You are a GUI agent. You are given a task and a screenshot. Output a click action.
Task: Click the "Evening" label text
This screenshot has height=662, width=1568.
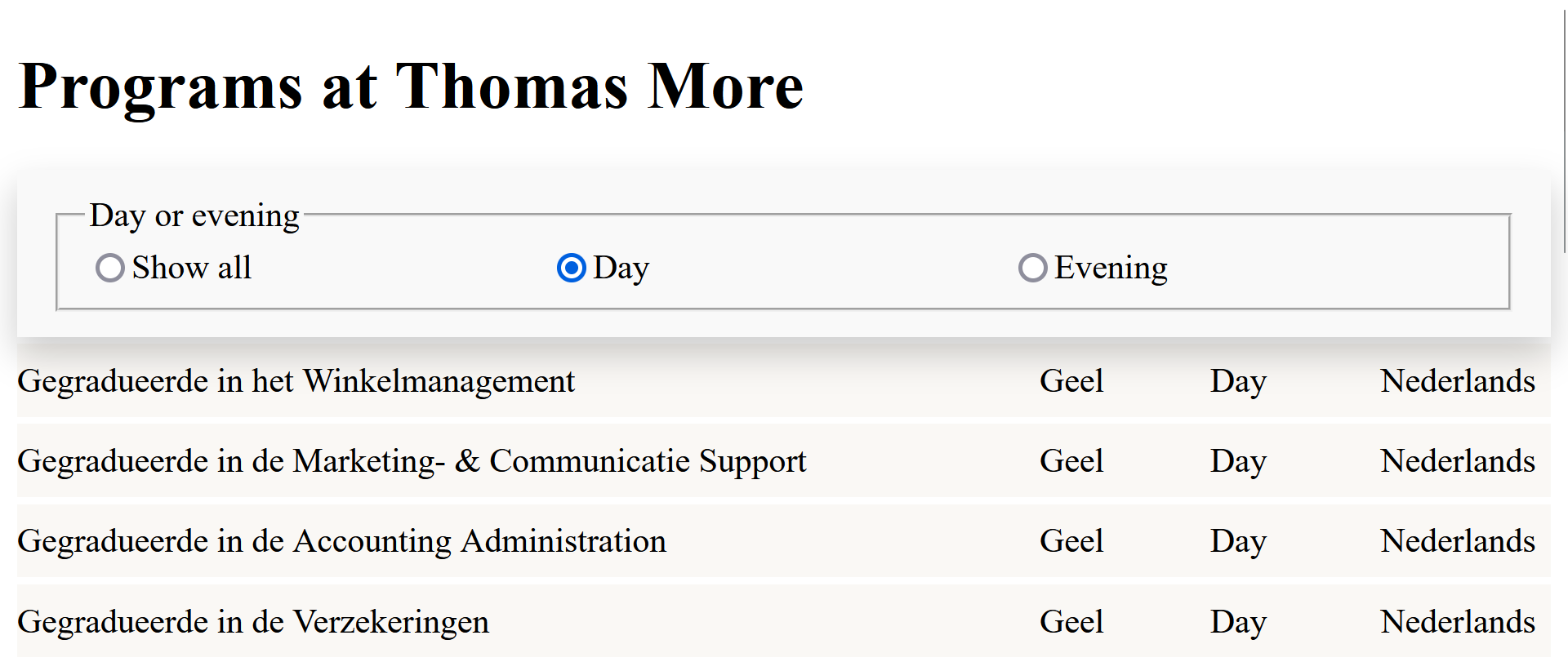tap(1111, 268)
